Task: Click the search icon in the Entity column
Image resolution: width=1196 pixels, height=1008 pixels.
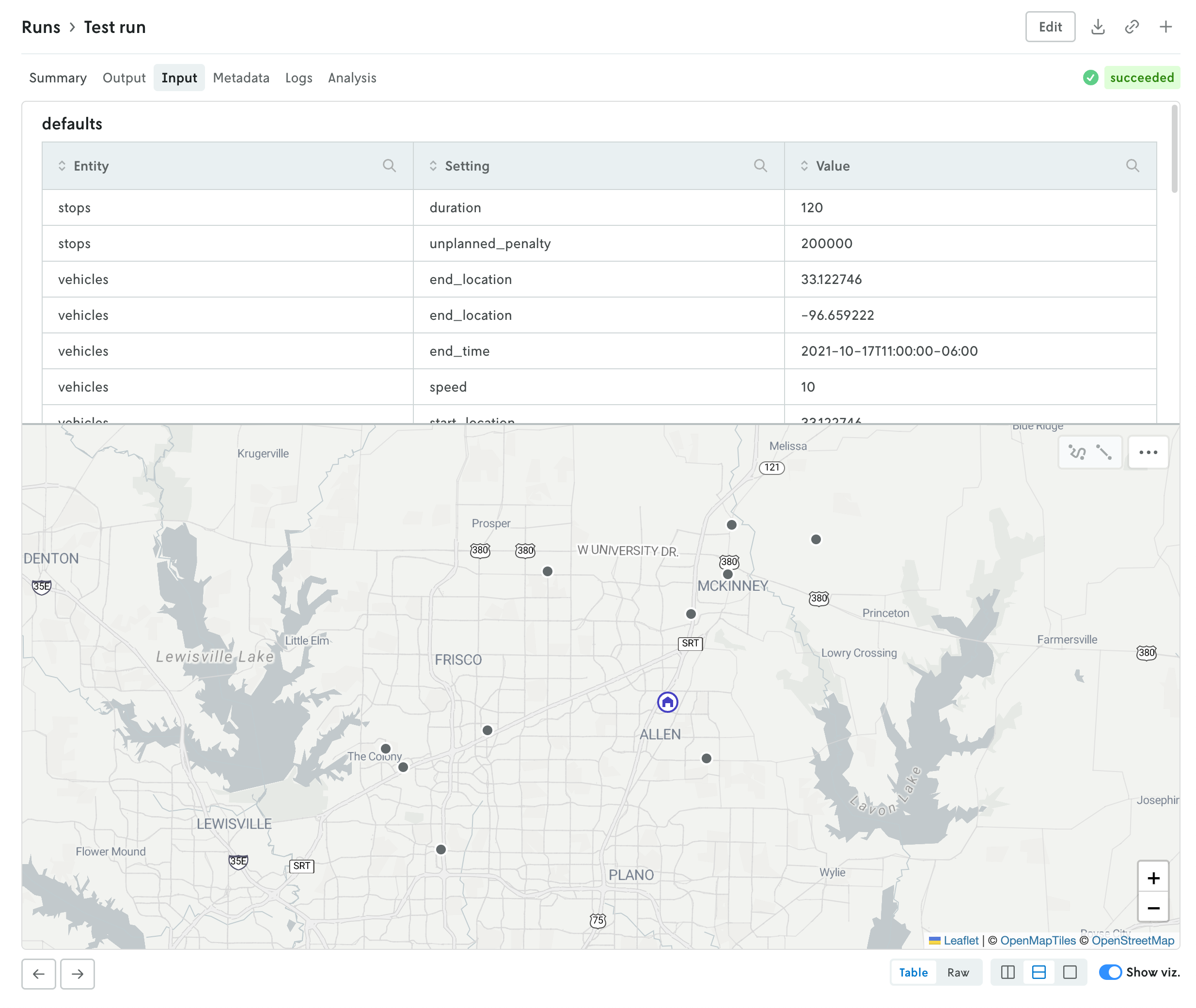Action: [x=390, y=166]
